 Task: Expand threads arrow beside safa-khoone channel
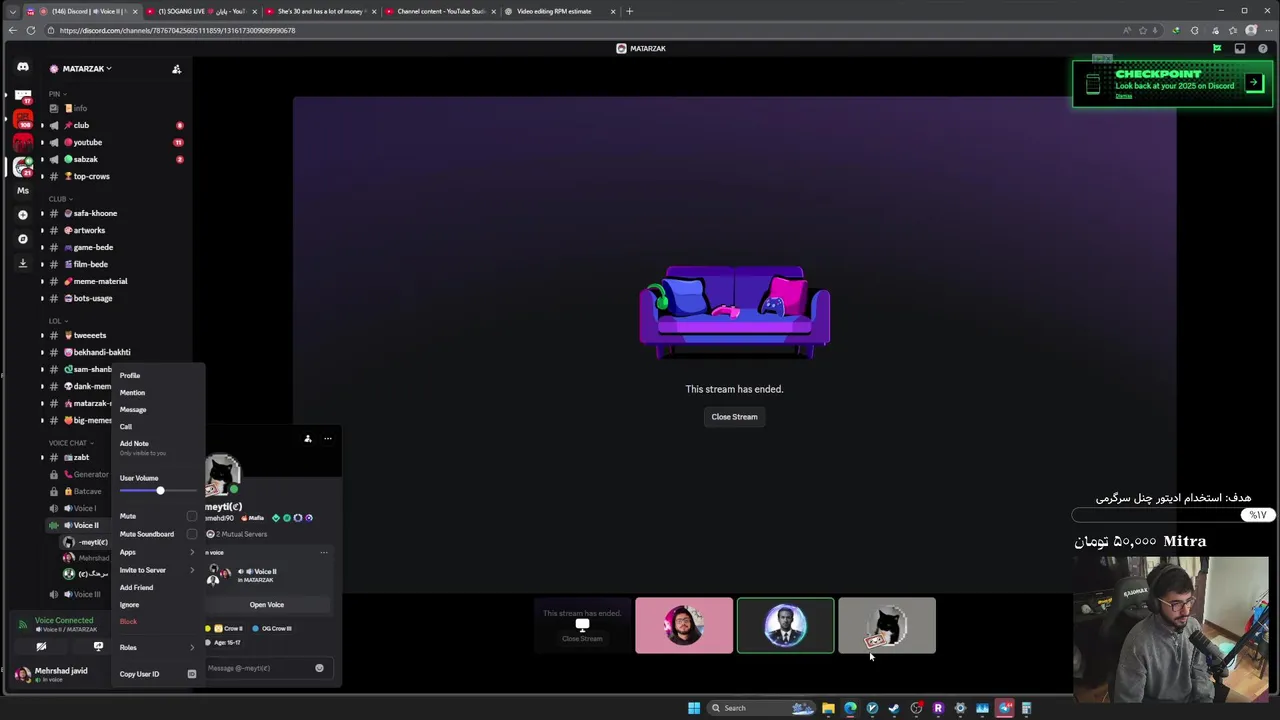[42, 213]
